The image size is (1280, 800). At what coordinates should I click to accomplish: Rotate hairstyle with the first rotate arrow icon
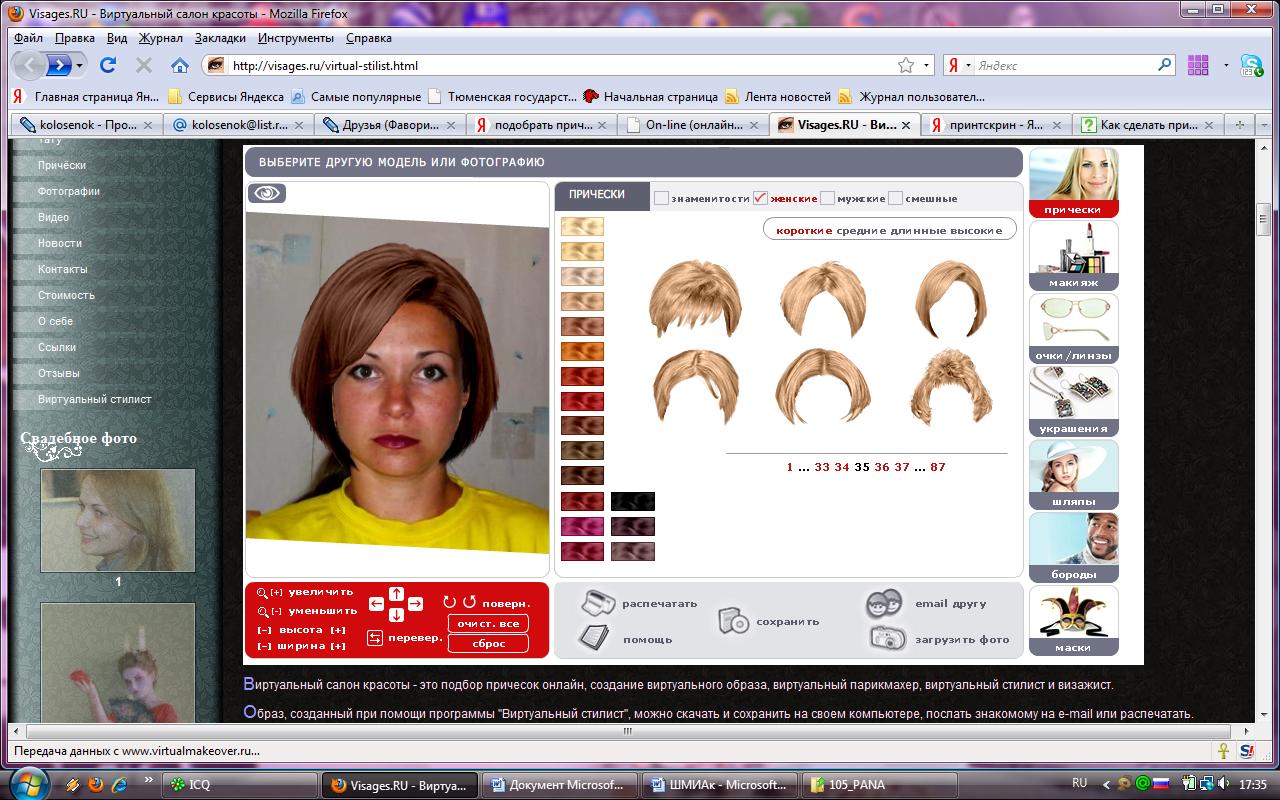(x=449, y=602)
